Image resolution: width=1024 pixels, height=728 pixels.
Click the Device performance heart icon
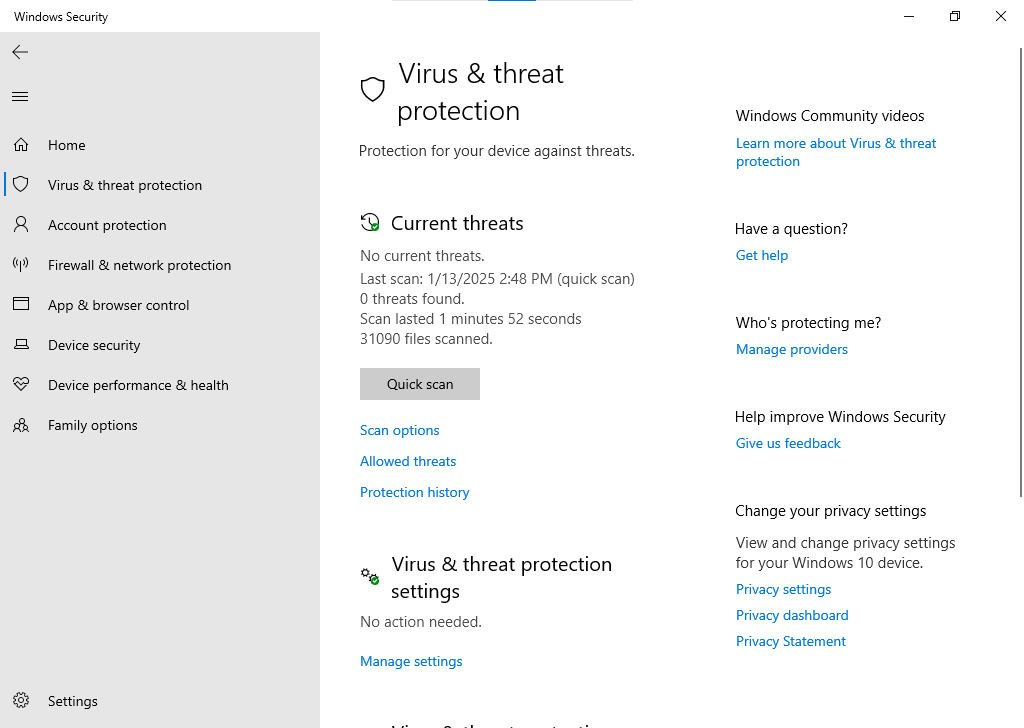21,385
